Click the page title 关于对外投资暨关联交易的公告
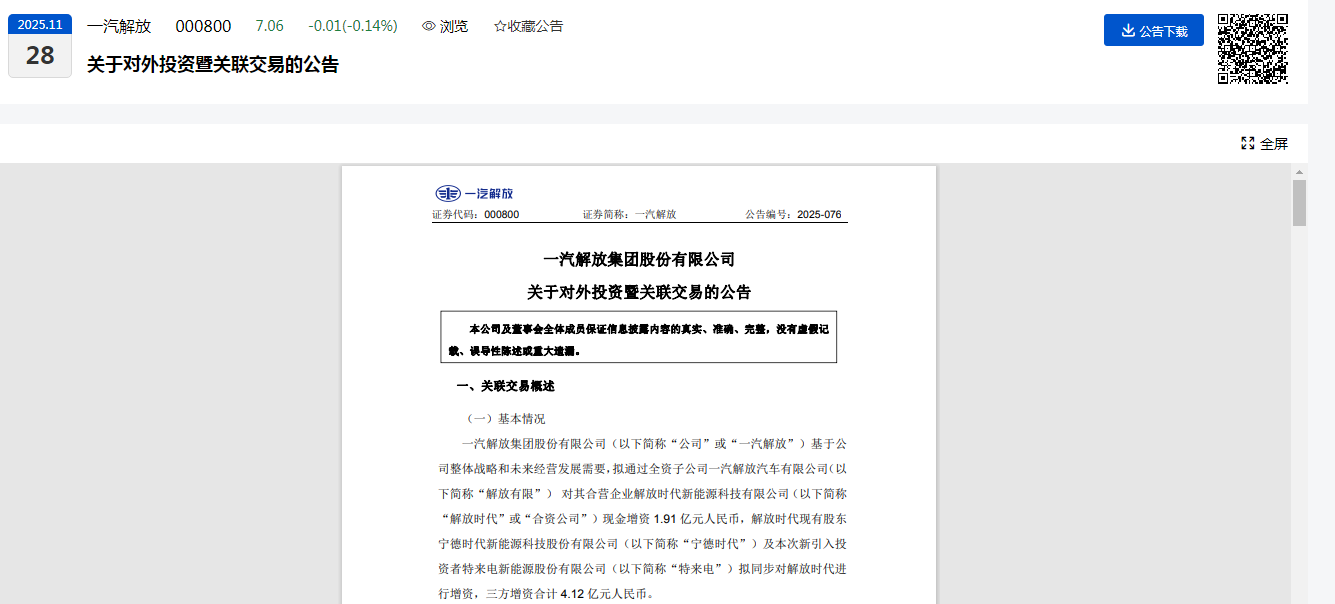 pos(213,65)
